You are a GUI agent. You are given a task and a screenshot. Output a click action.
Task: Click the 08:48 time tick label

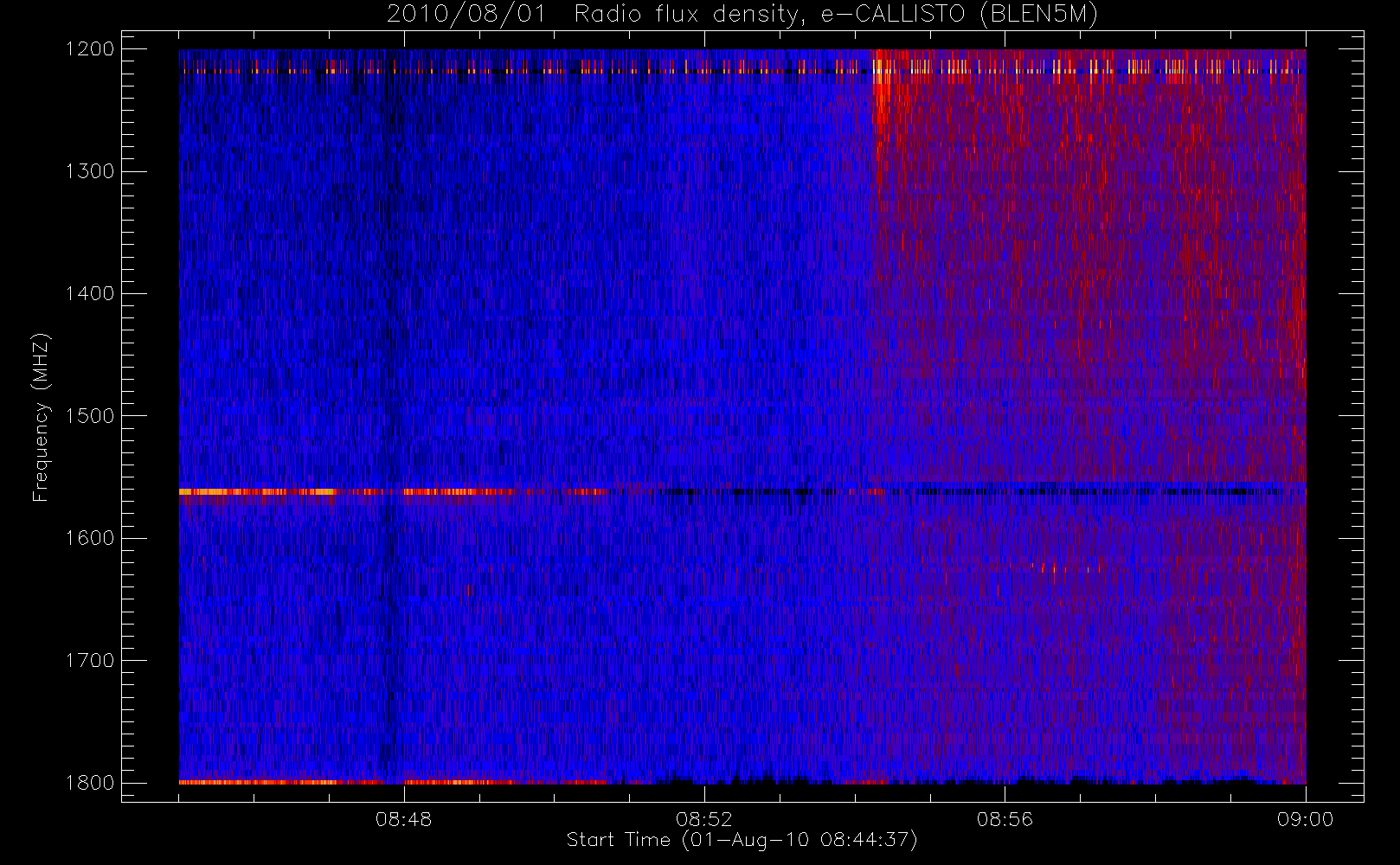click(x=404, y=819)
